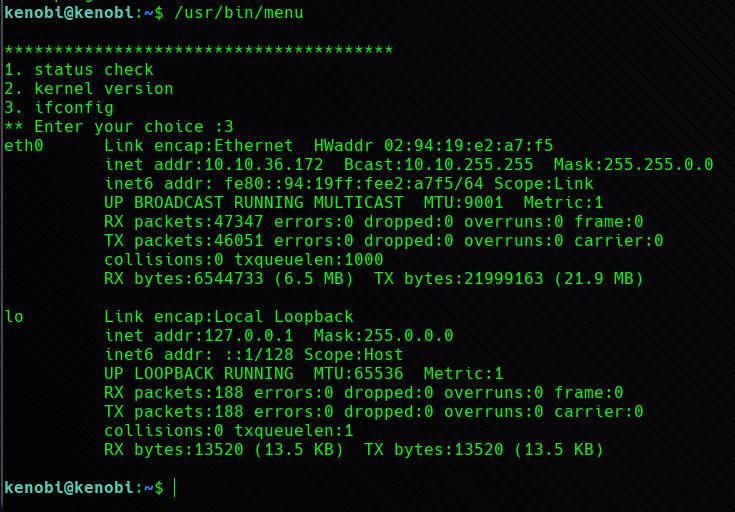Click the Bcast:10.10.255.255 text
Image resolution: width=735 pixels, height=512 pixels.
(x=438, y=165)
